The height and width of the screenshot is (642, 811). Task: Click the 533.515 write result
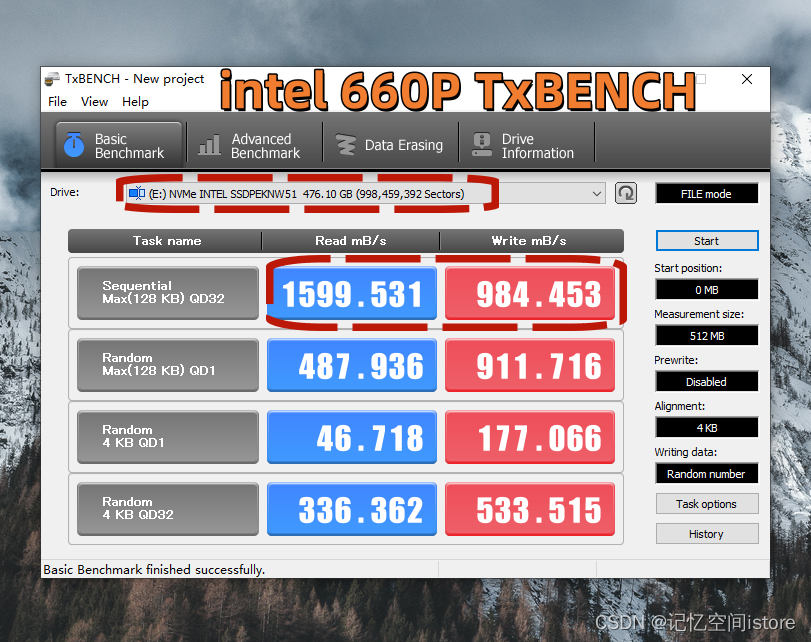[530, 509]
